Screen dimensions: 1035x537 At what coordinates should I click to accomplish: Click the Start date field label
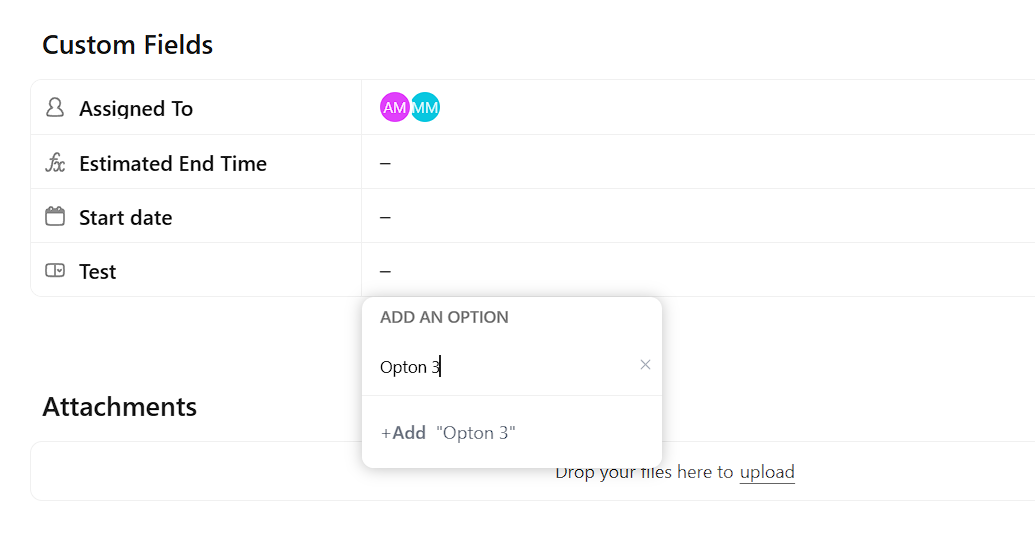pyautogui.click(x=126, y=218)
